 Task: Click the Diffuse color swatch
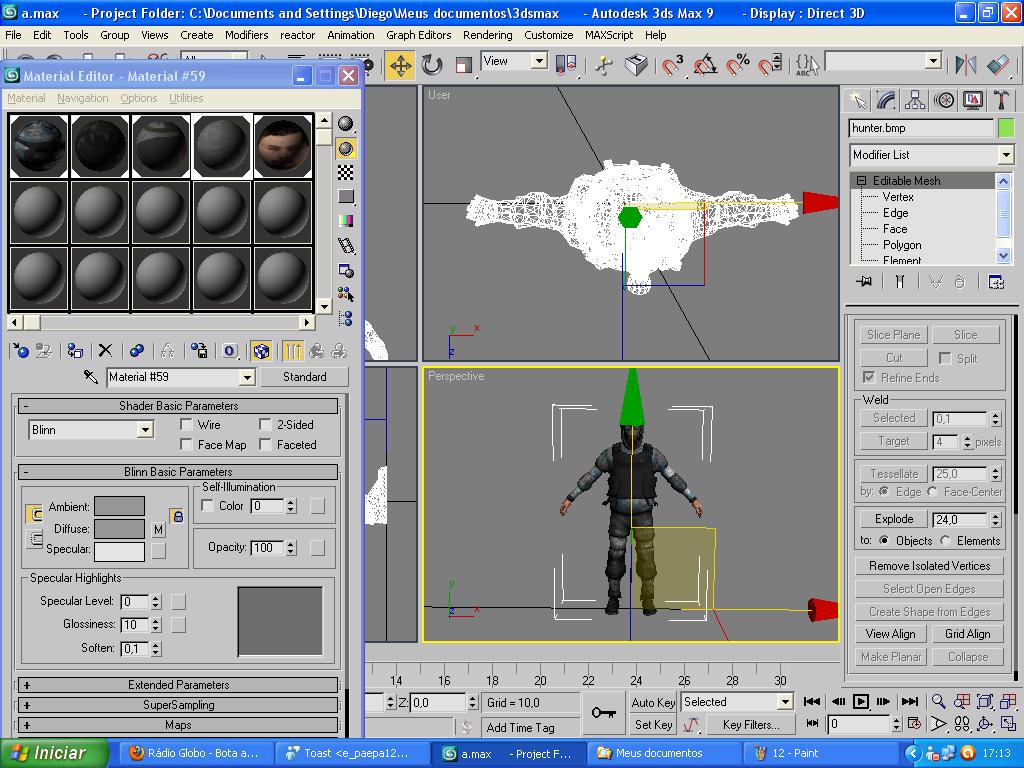tap(119, 528)
